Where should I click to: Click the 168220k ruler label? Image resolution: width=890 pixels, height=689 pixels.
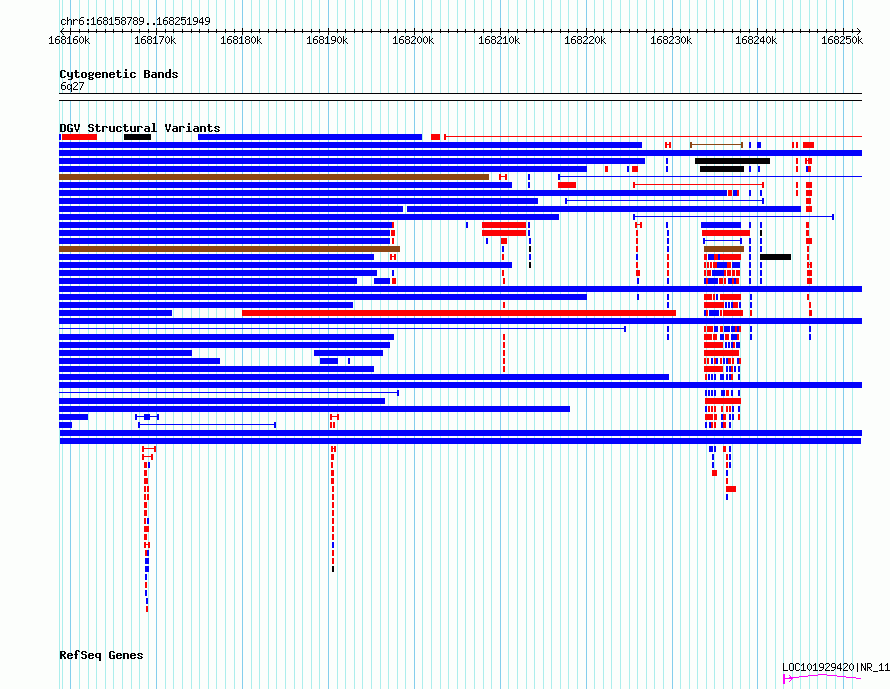click(585, 40)
